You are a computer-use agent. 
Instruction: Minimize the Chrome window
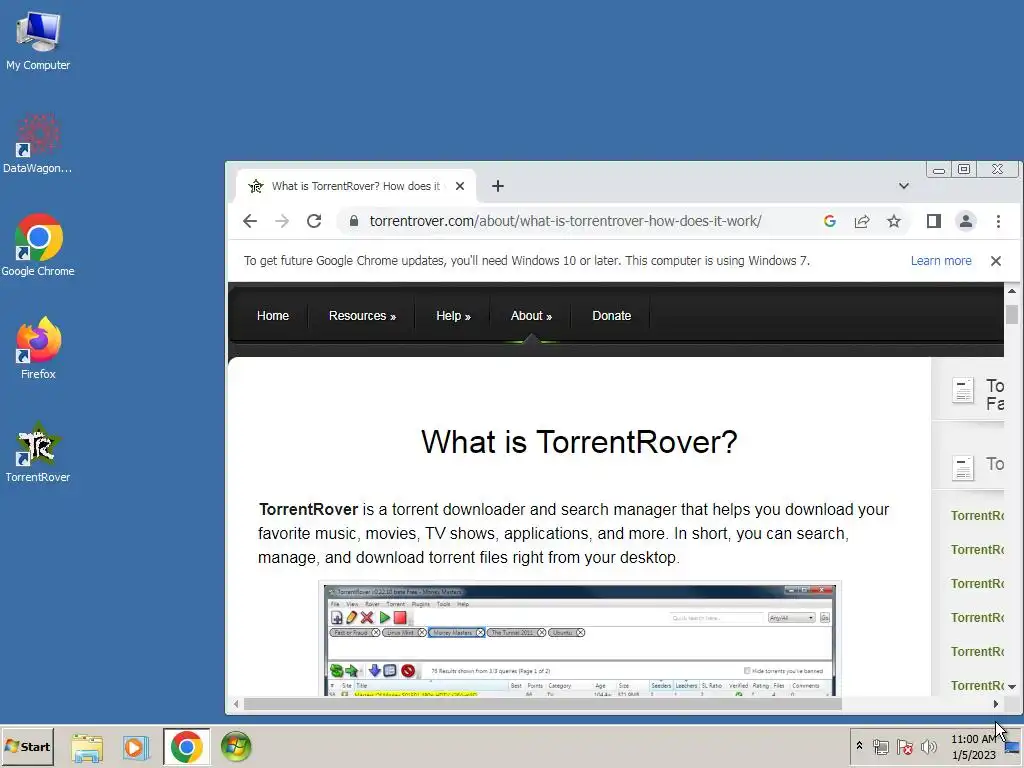[939, 170]
